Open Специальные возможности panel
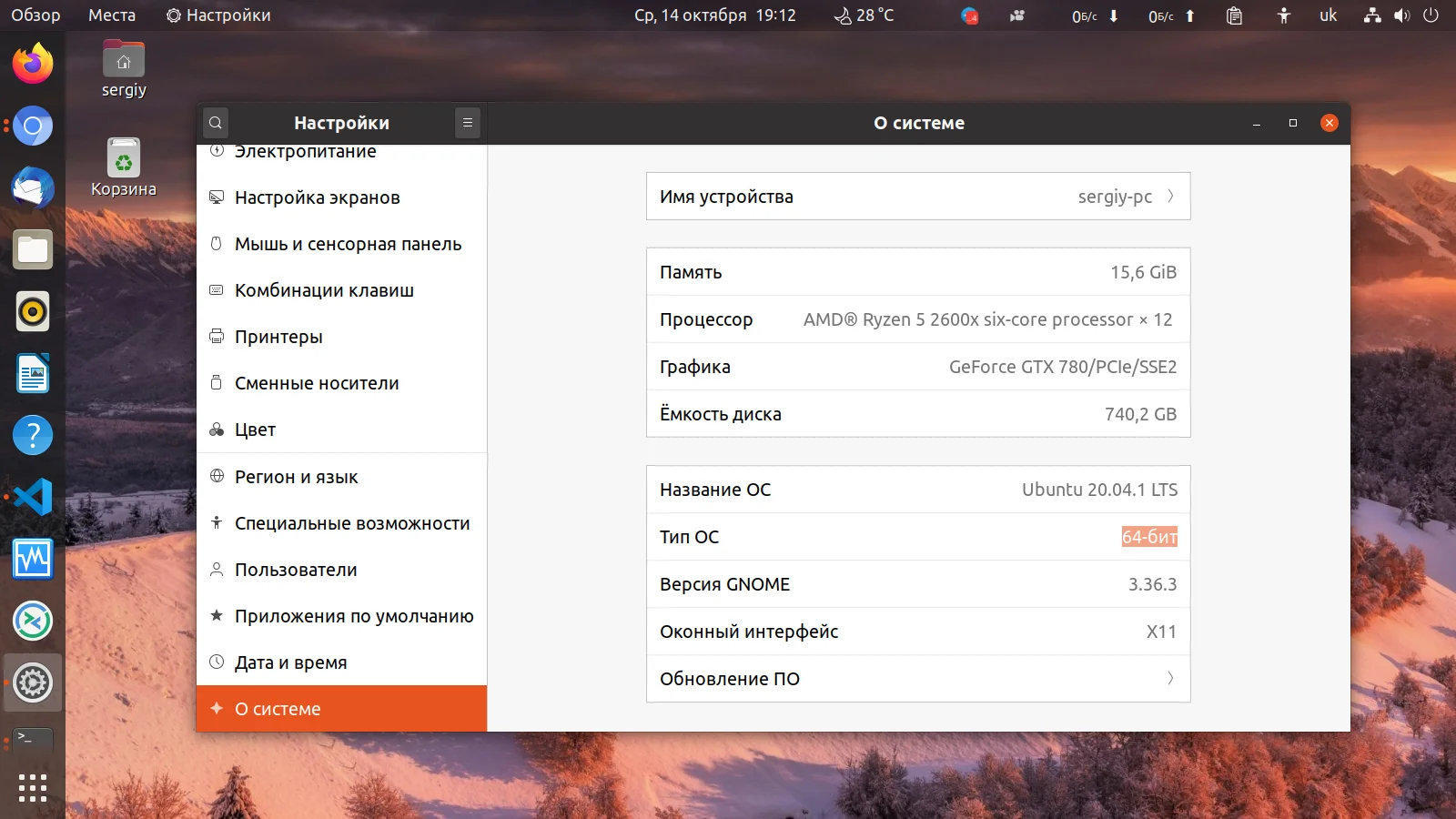 tap(342, 523)
